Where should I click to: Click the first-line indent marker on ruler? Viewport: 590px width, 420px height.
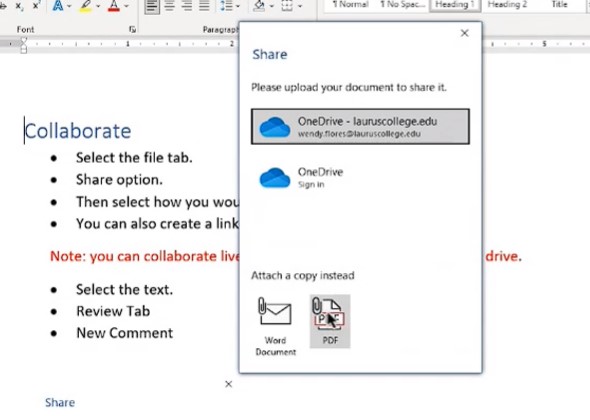pyautogui.click(x=23, y=41)
